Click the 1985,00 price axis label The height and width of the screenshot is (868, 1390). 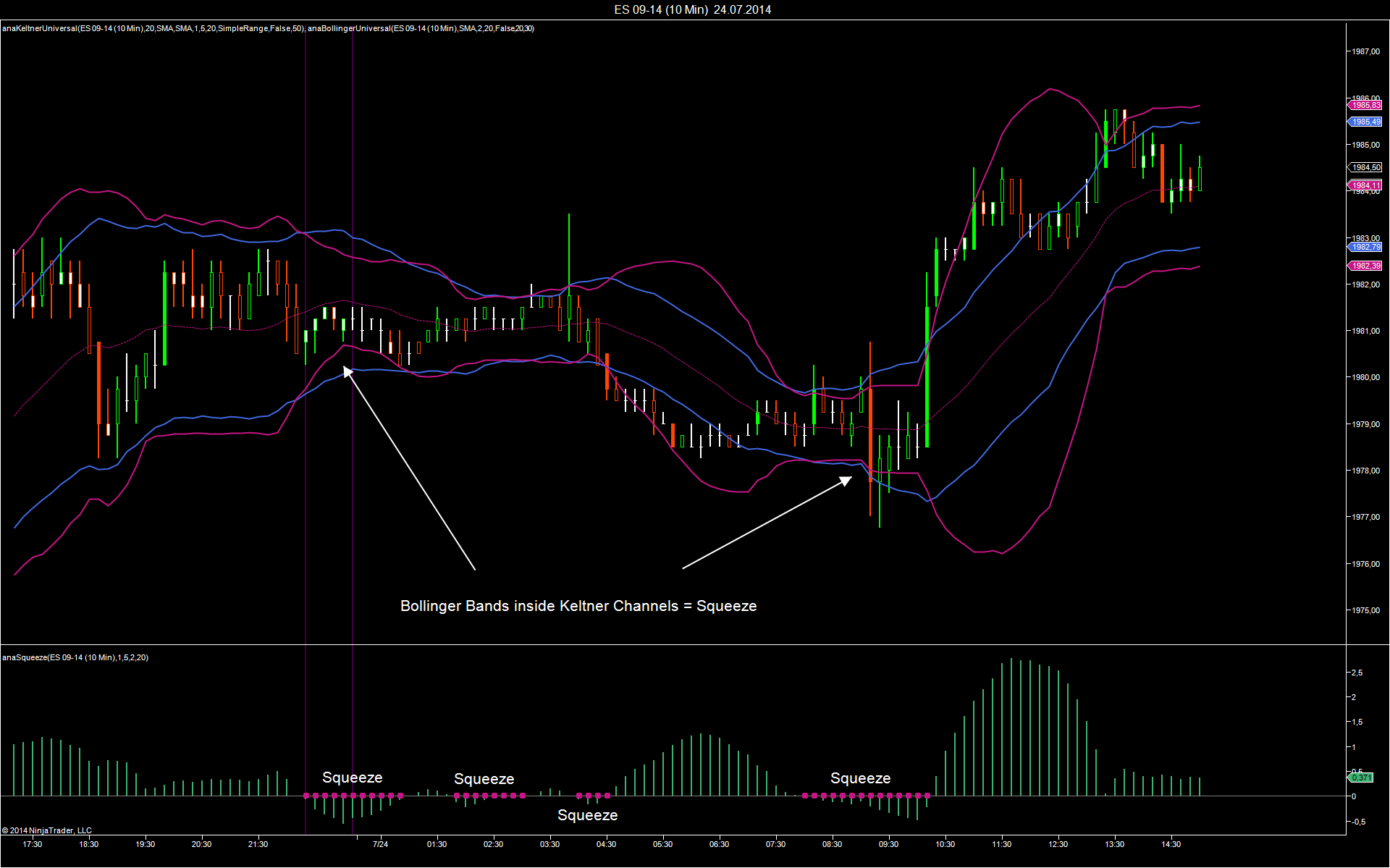click(x=1365, y=145)
